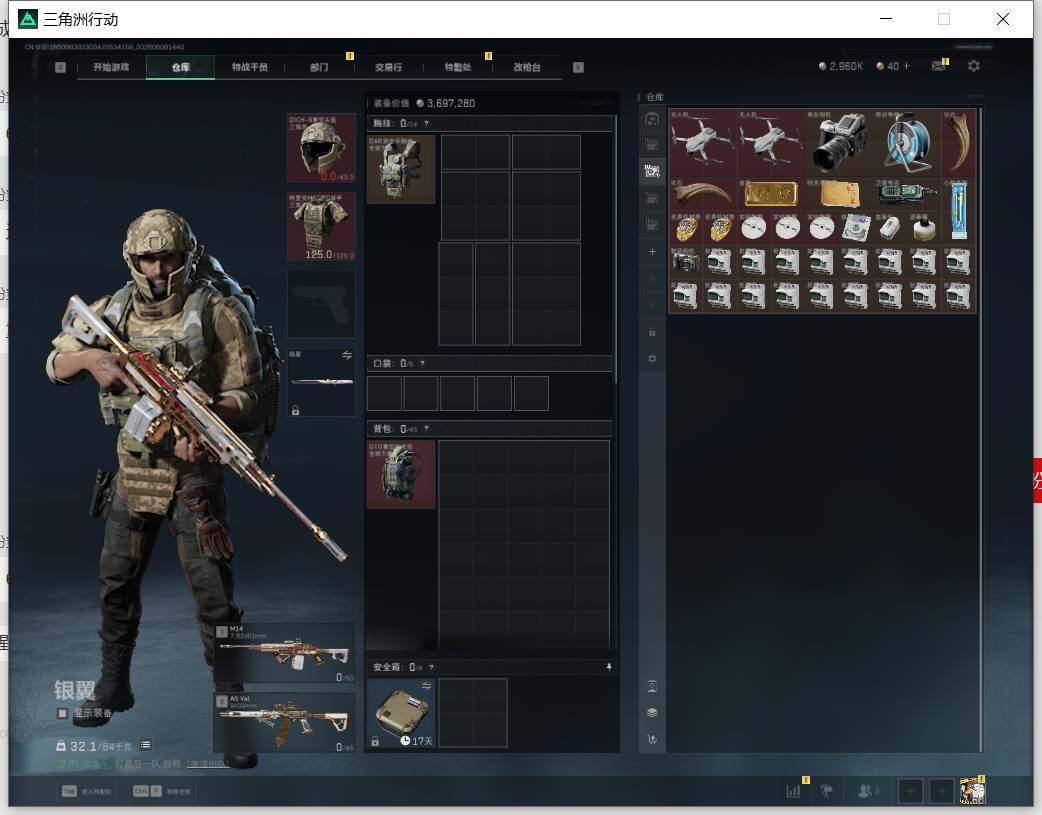Open the weight details list icon
Viewport: 1042px width, 815px height.
[146, 745]
